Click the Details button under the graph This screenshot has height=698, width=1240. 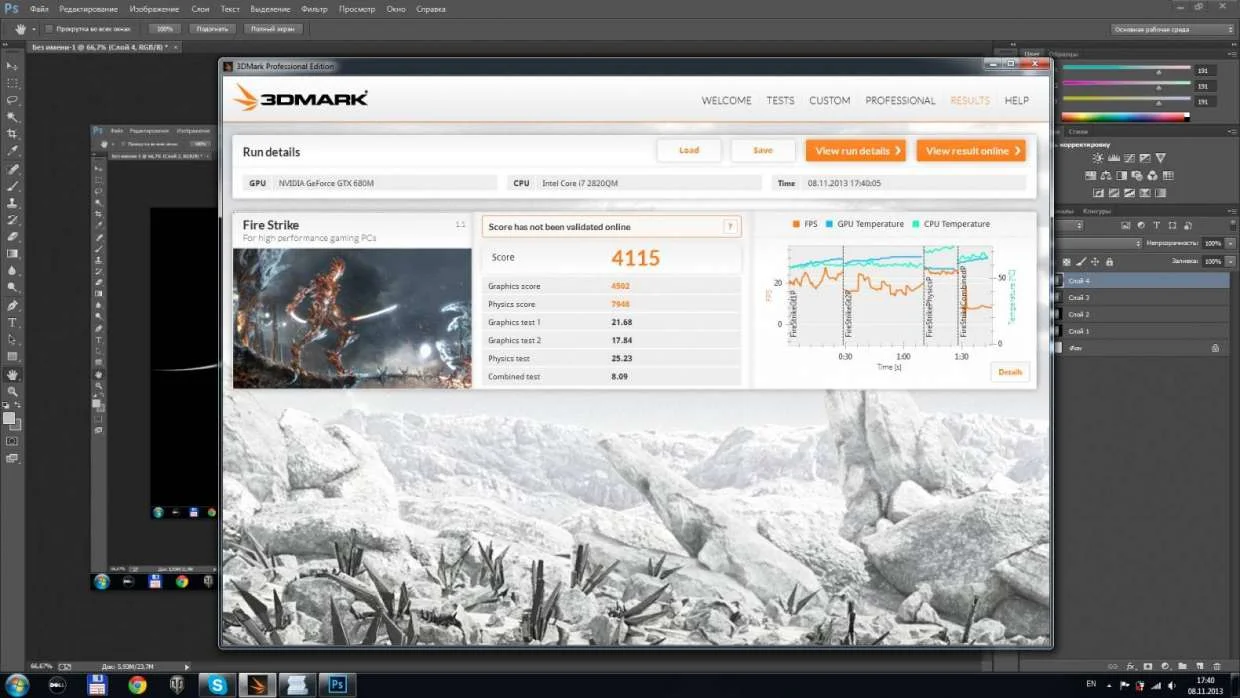(x=1010, y=372)
